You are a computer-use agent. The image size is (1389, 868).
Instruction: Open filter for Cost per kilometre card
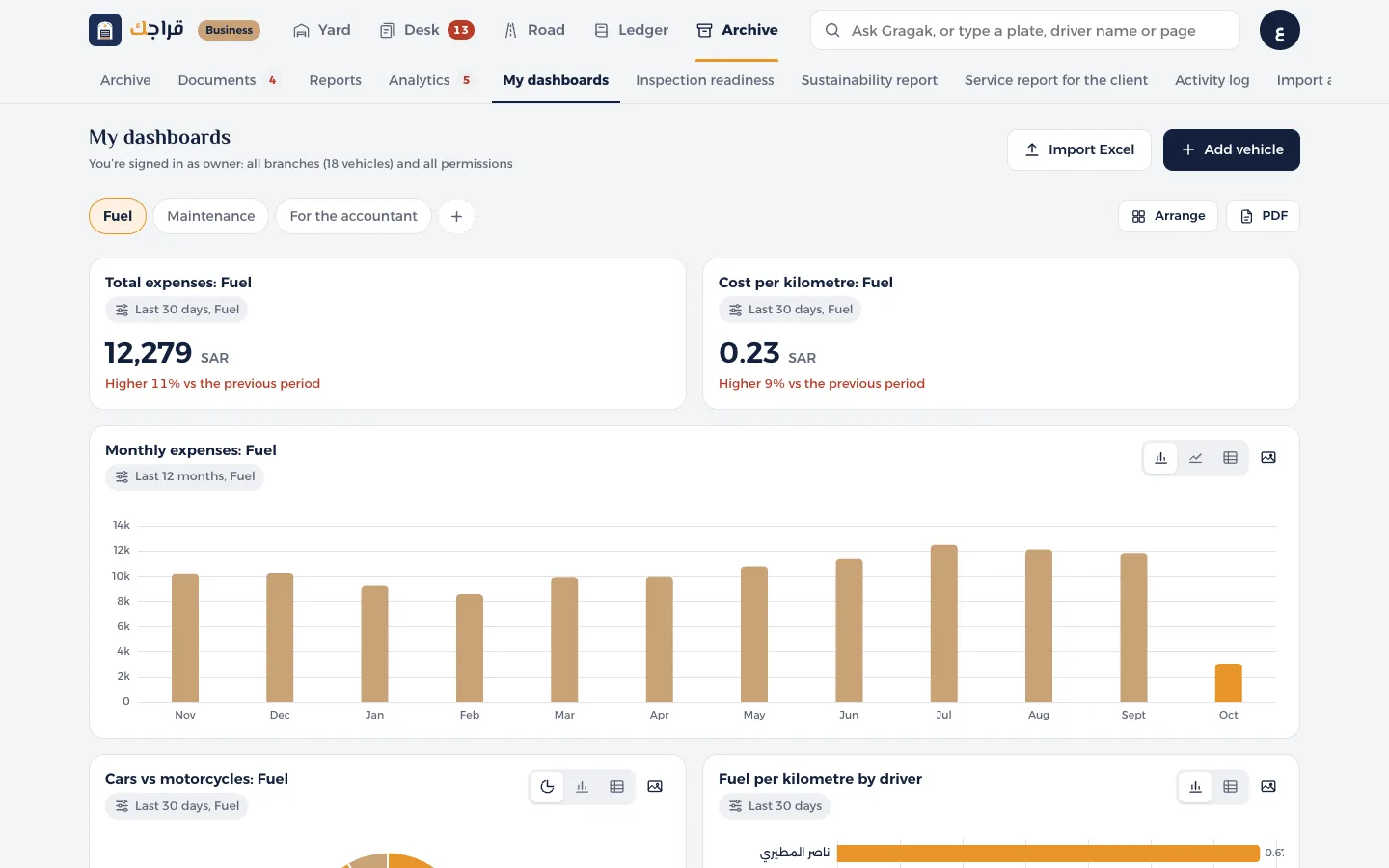790,310
